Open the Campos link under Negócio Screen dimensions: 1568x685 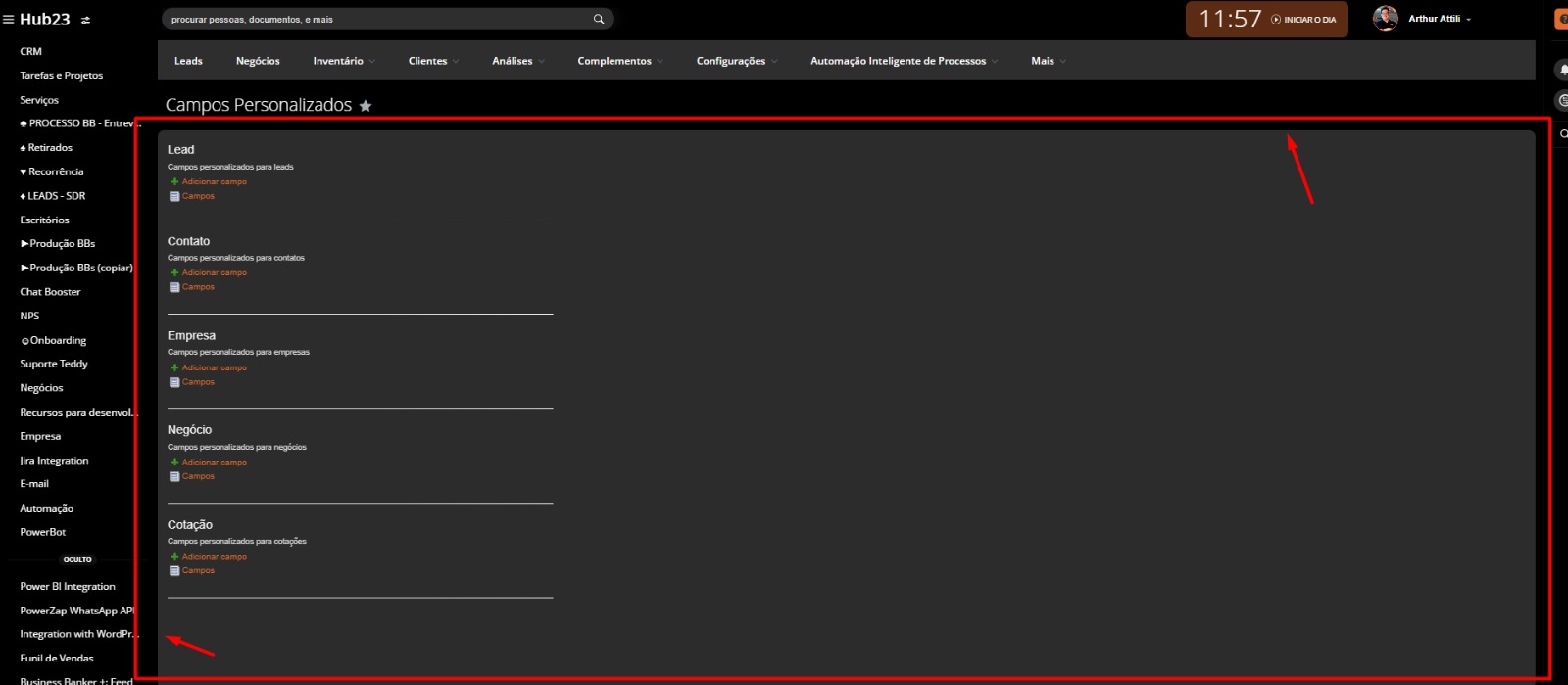pos(198,476)
